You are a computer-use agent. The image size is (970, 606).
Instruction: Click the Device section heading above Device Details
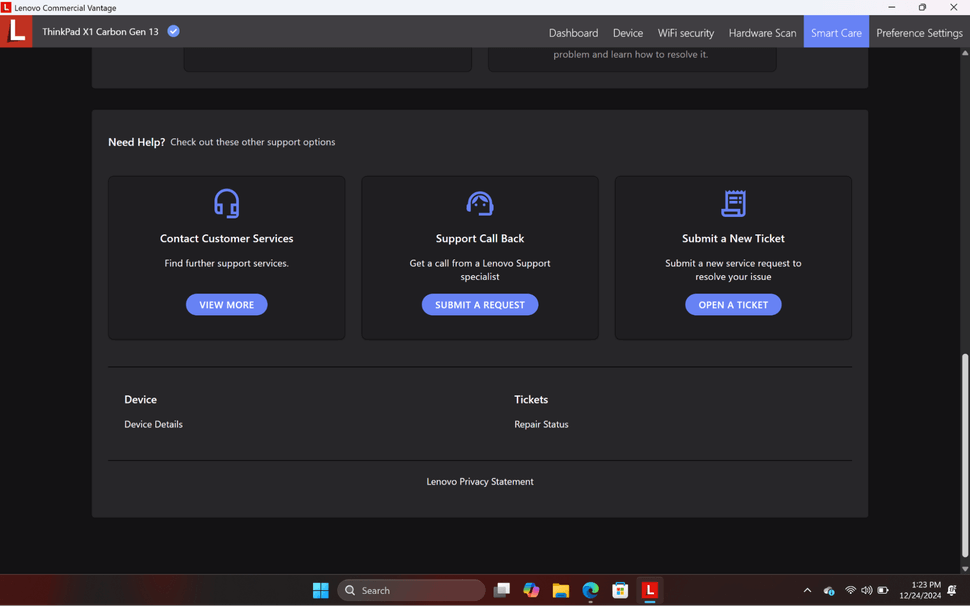point(140,399)
